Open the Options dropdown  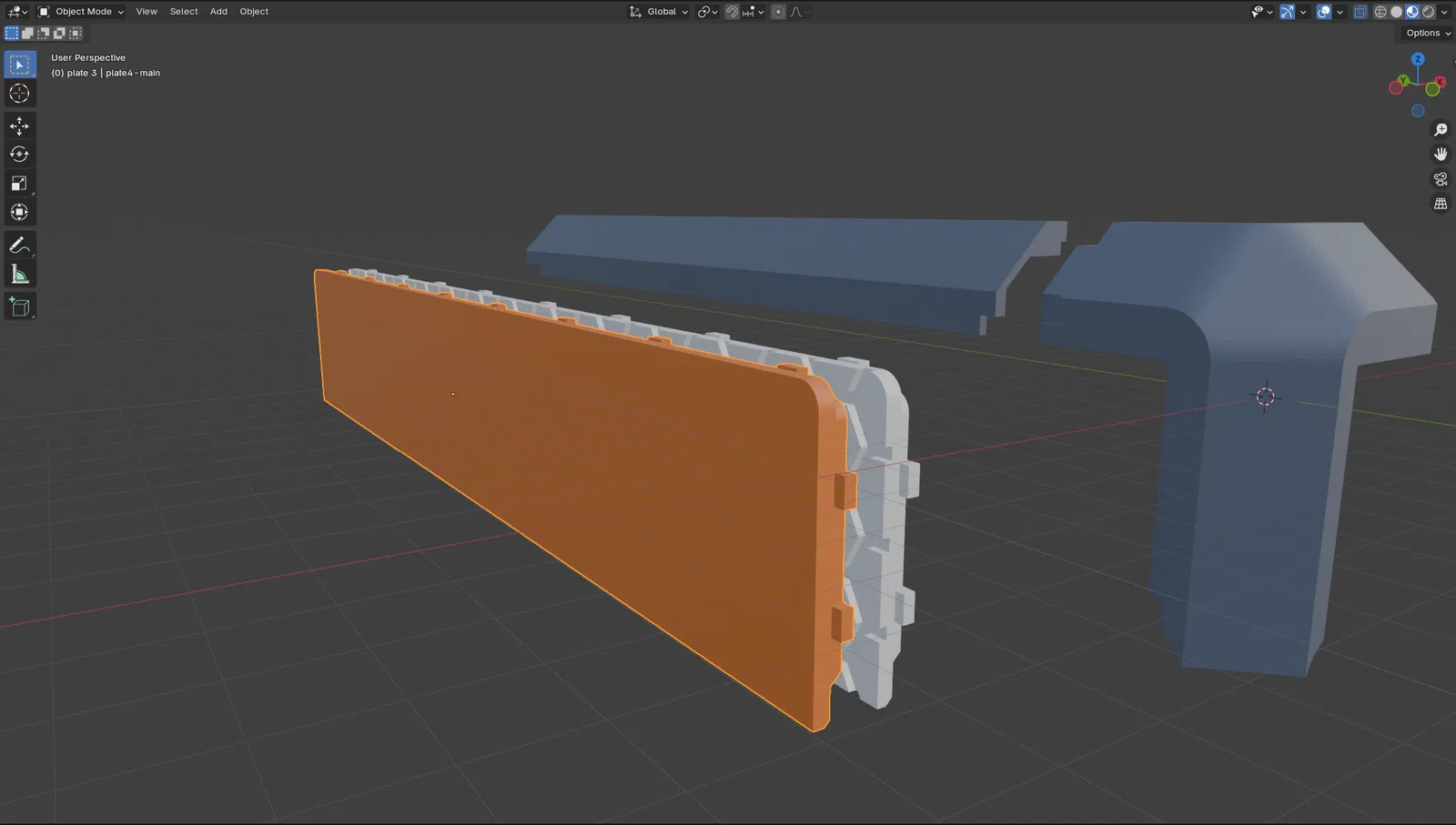(x=1428, y=33)
